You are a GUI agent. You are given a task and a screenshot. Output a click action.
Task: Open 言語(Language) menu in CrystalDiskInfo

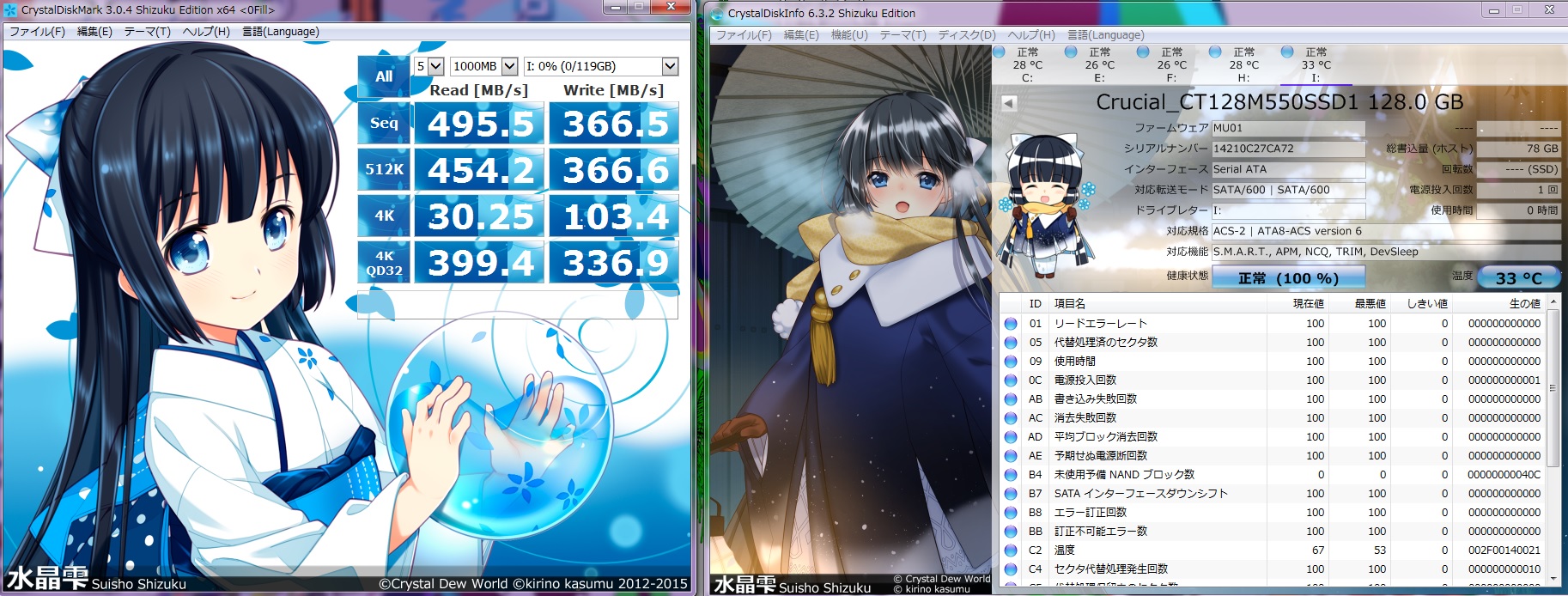click(1106, 35)
